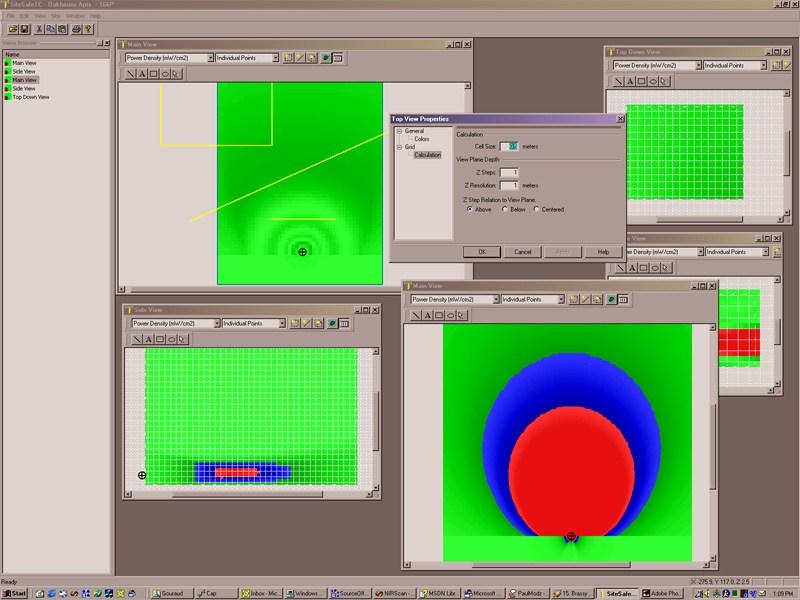800x600 pixels.
Task: Click pencil icon in yellow-lines Main View toolbar
Action: pos(300,58)
